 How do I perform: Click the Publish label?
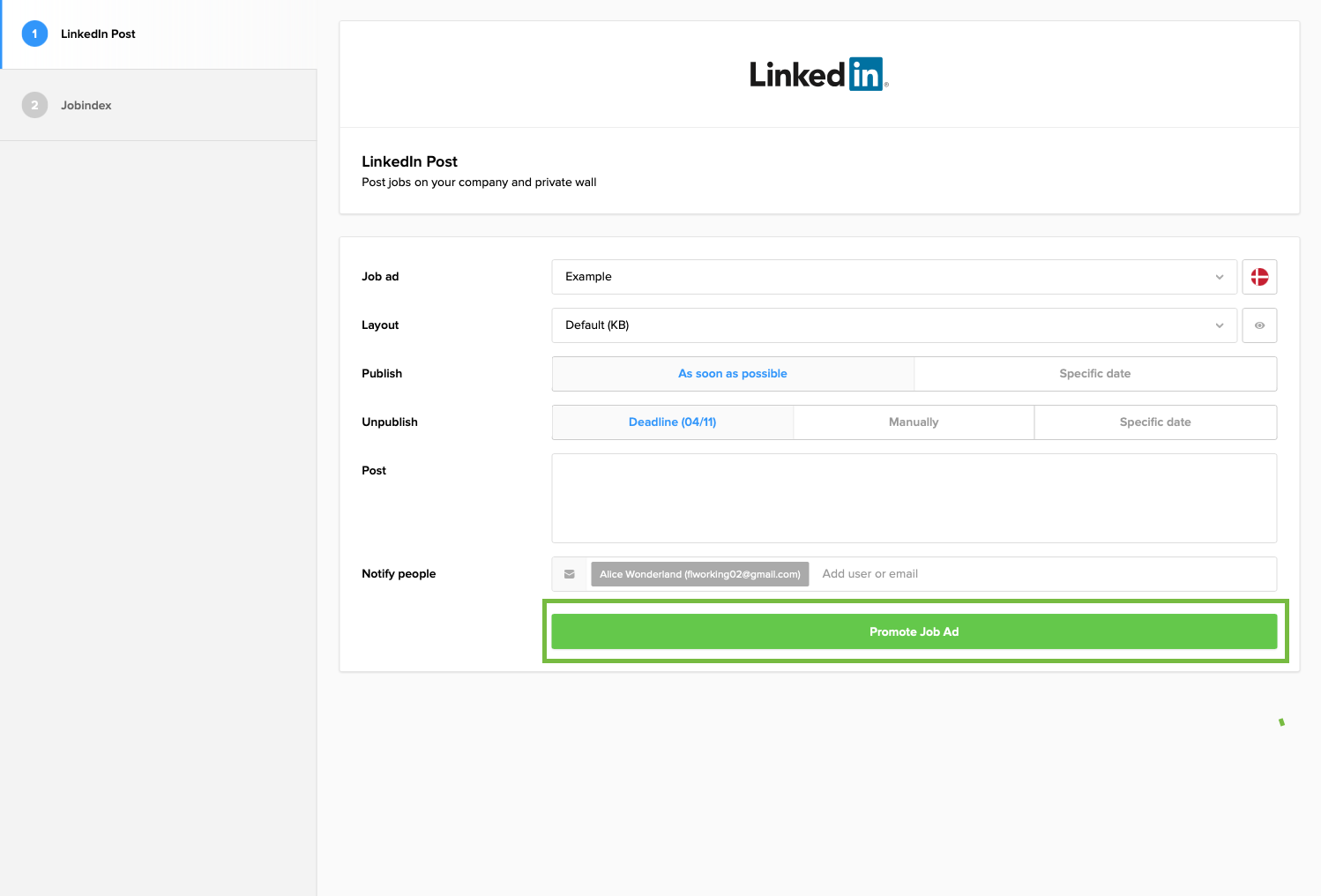382,374
